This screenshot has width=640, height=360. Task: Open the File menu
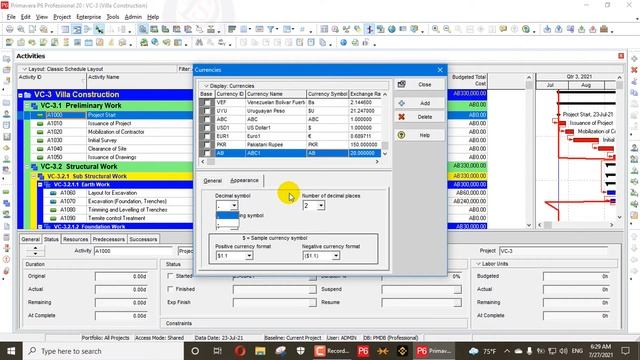[11, 17]
